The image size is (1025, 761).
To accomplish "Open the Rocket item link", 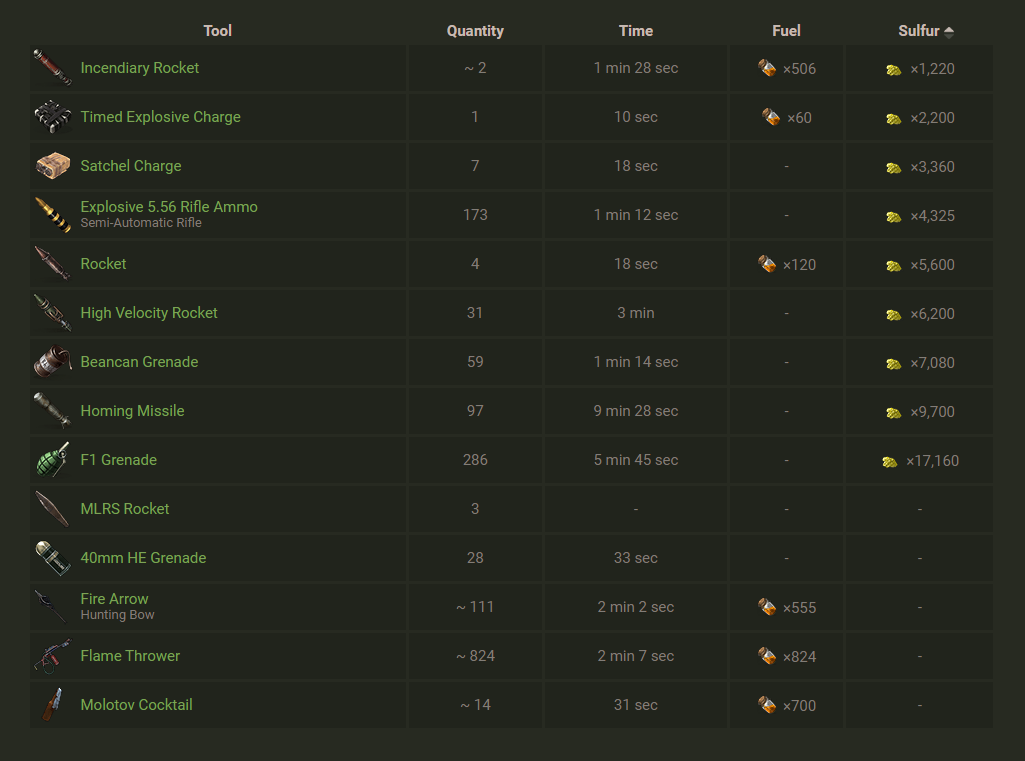I will (103, 264).
